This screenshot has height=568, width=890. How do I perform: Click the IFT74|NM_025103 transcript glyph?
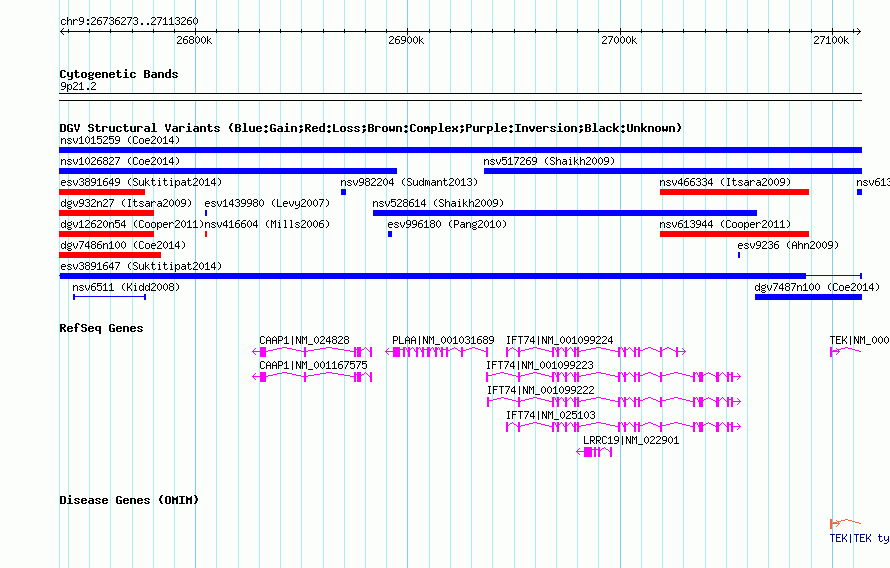click(x=623, y=427)
